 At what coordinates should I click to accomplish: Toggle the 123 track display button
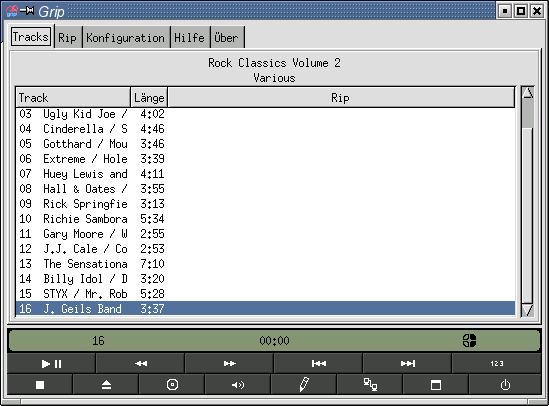[x=496, y=363]
